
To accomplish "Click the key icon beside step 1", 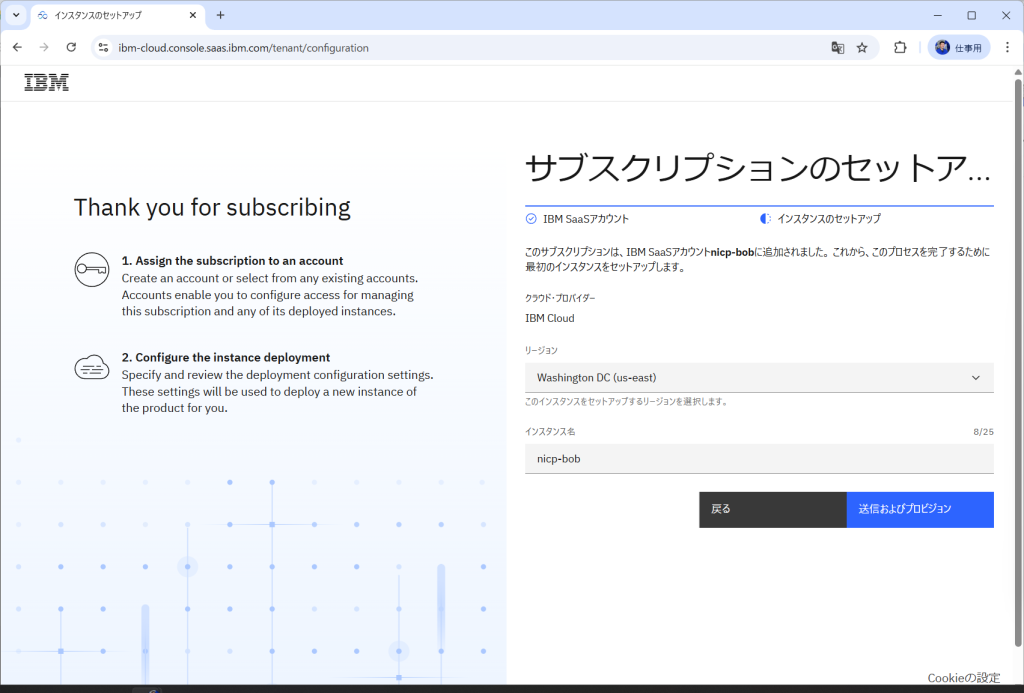I will 91,269.
